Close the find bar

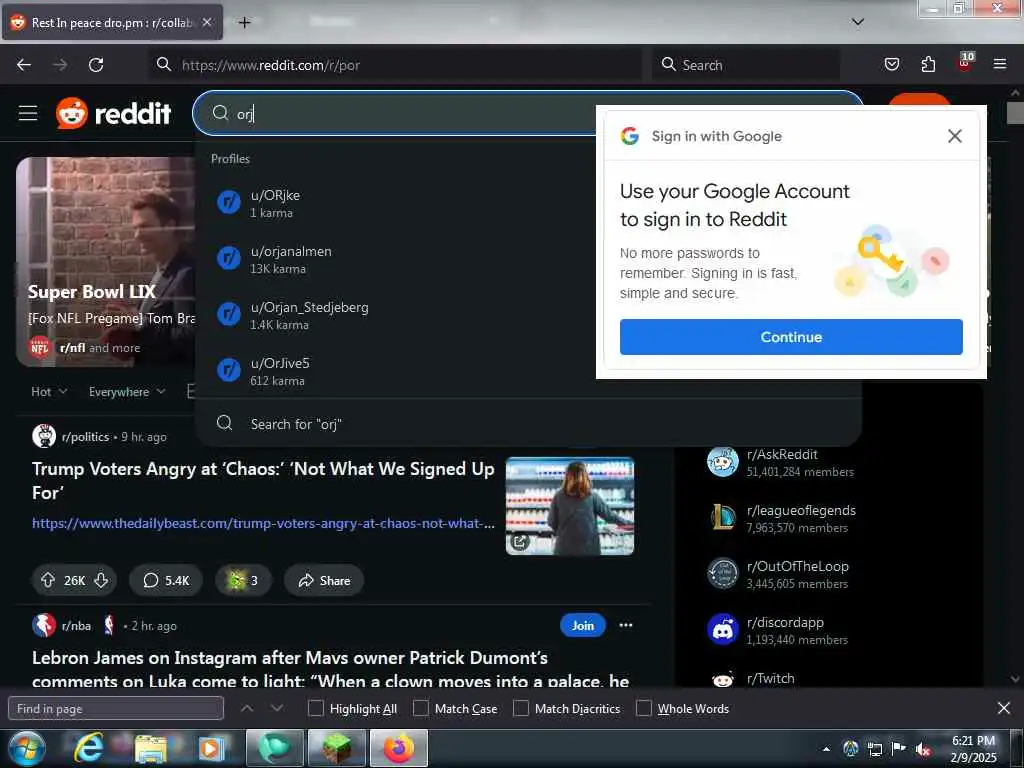pos(1004,708)
